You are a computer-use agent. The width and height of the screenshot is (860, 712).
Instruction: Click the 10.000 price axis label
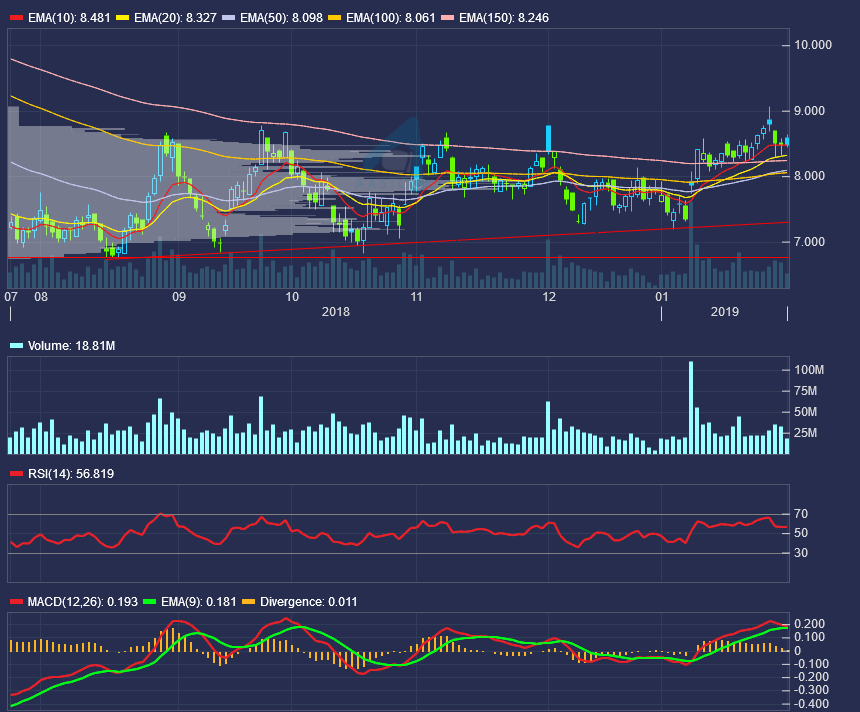(x=813, y=45)
